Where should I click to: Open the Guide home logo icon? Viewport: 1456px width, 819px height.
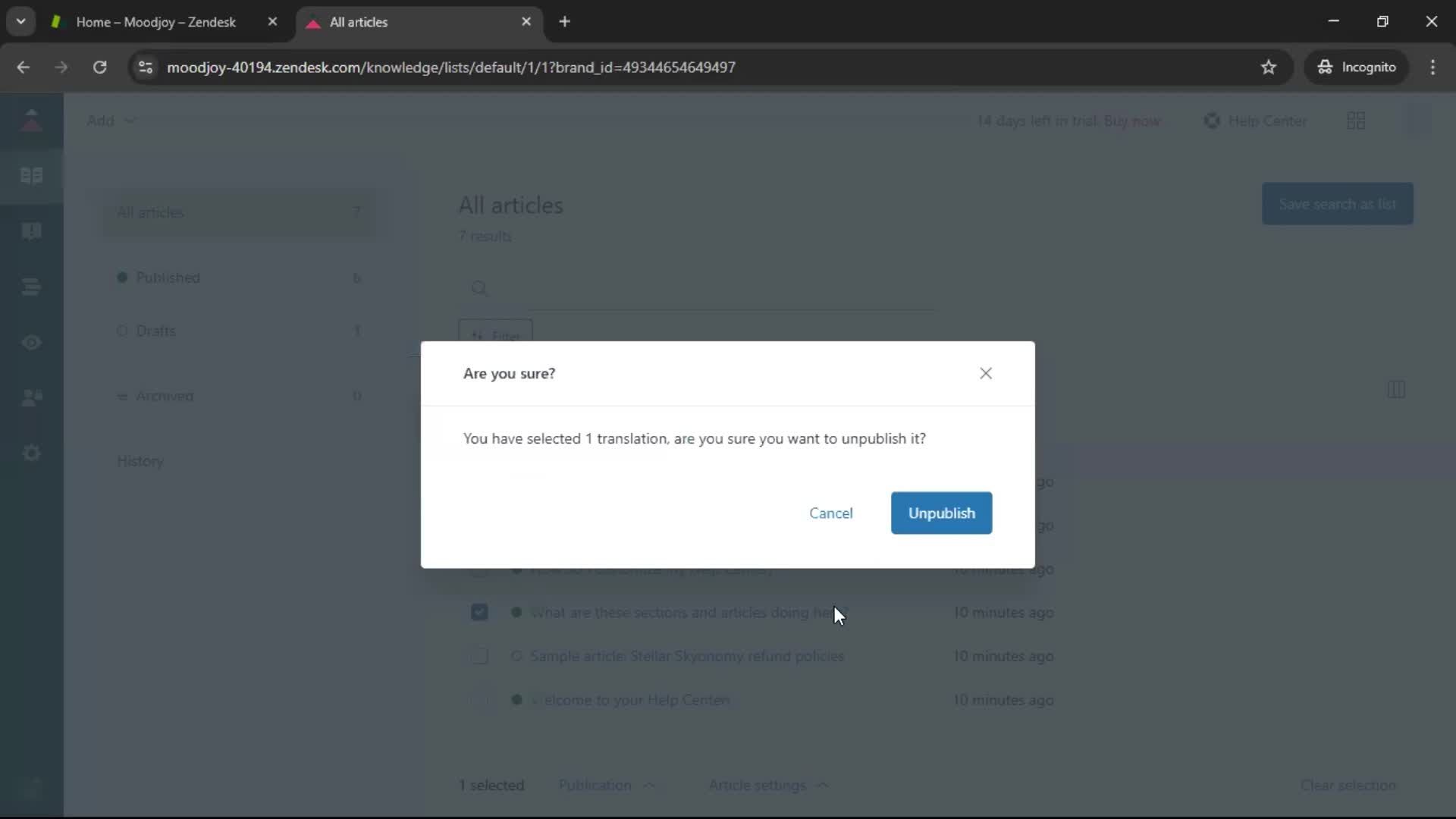pyautogui.click(x=31, y=120)
